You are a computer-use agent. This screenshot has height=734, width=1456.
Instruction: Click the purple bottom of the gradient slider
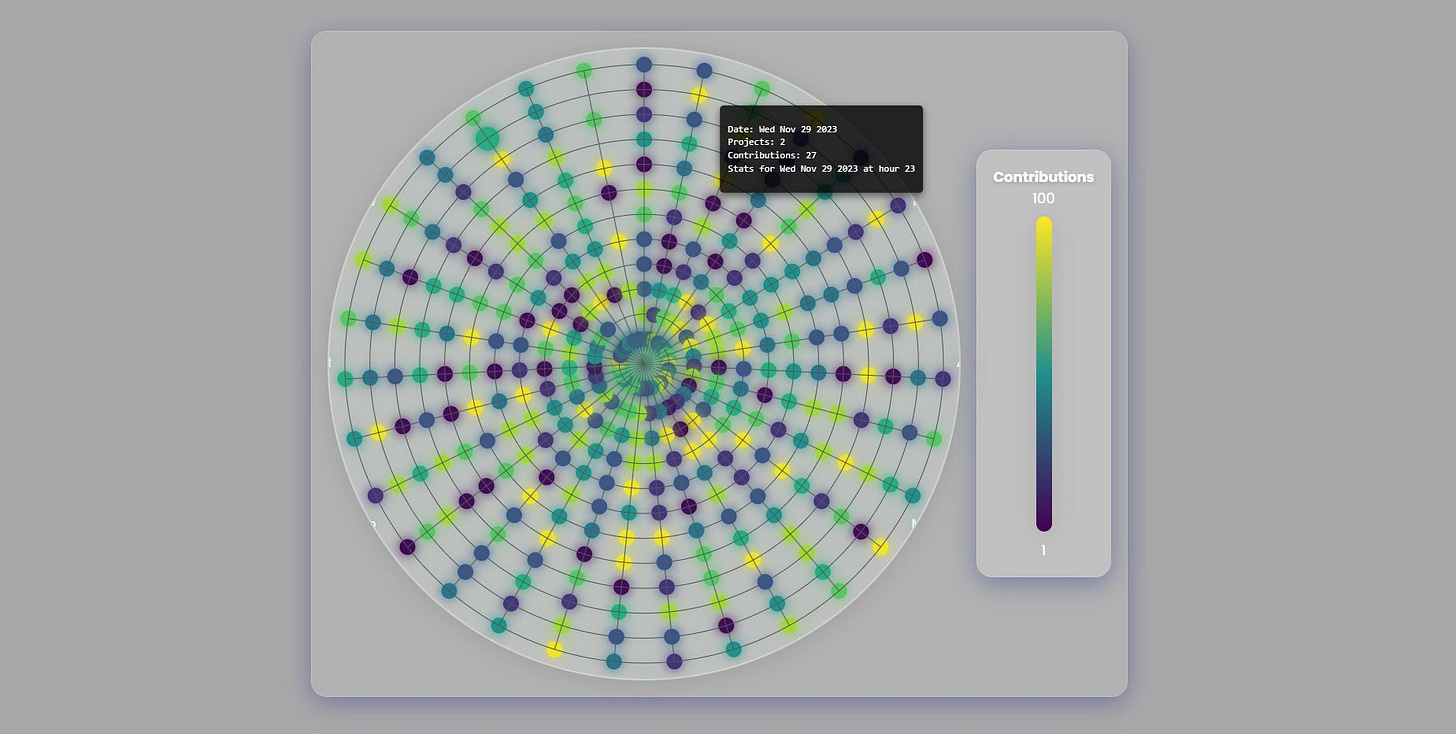(x=1044, y=523)
